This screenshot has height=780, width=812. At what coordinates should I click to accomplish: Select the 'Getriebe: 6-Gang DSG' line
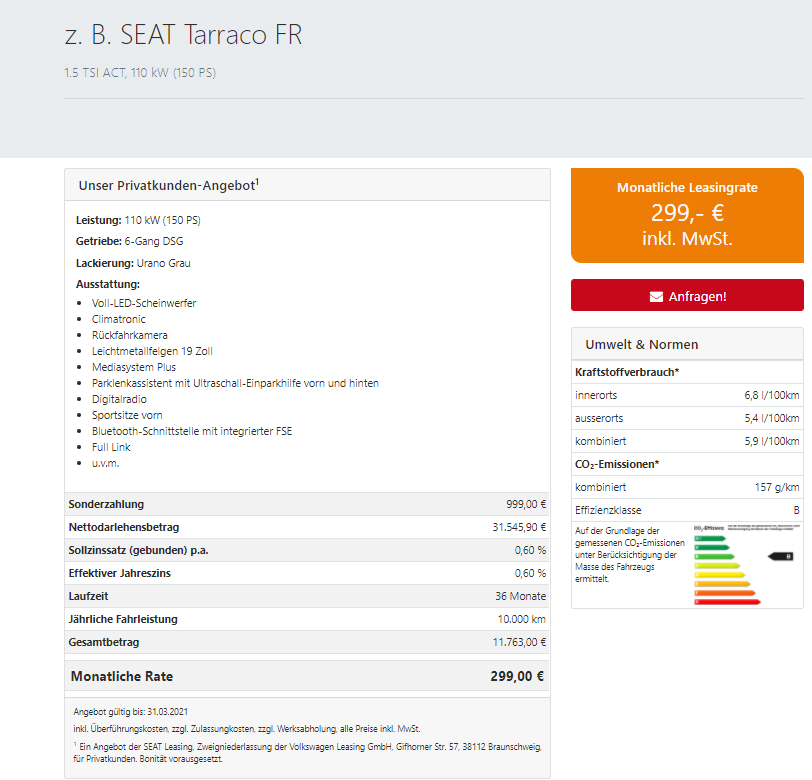[129, 241]
